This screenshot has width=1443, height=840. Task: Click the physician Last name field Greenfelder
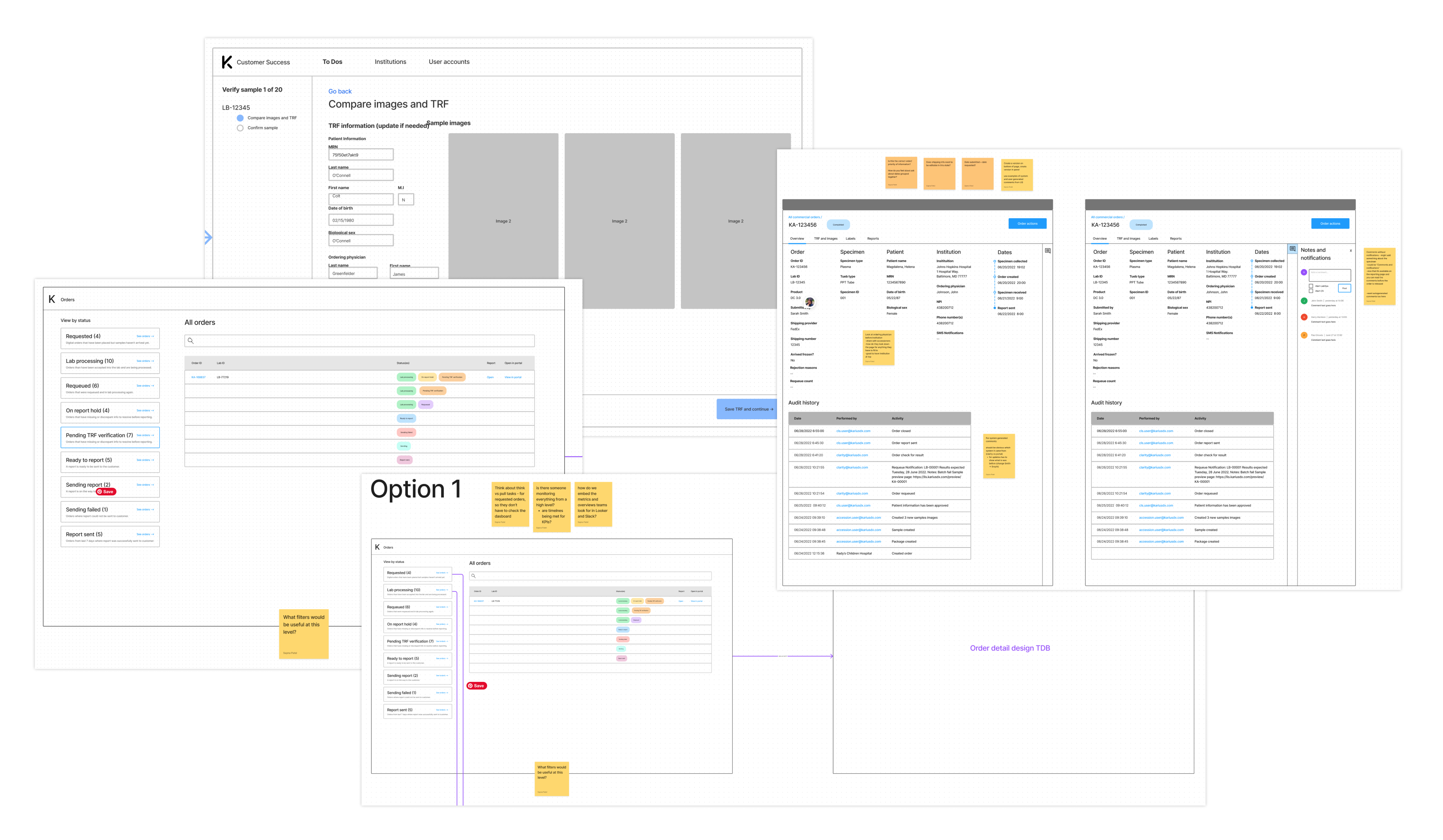coord(353,273)
